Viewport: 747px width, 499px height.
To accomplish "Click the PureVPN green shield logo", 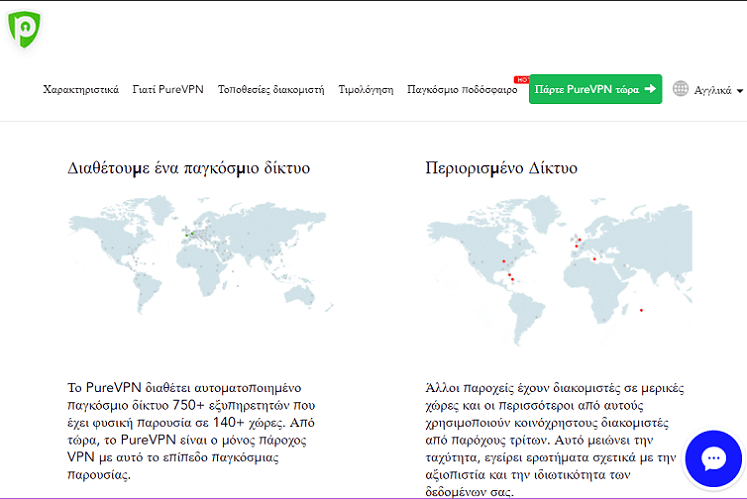I will coord(24,30).
